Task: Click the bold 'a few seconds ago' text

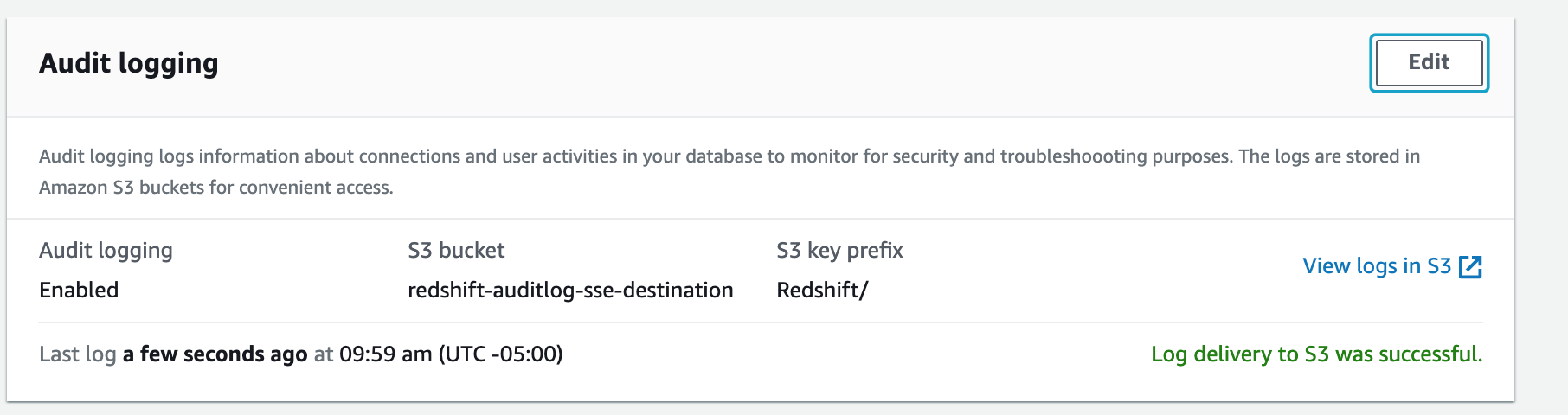Action: pyautogui.click(x=215, y=354)
